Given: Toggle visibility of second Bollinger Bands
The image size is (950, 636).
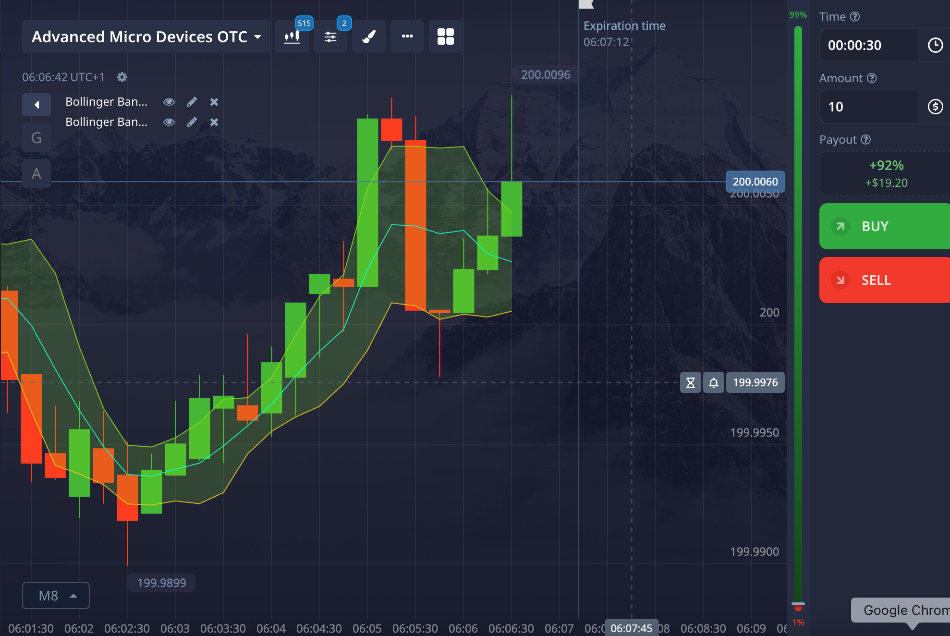Looking at the screenshot, I should pyautogui.click(x=169, y=122).
